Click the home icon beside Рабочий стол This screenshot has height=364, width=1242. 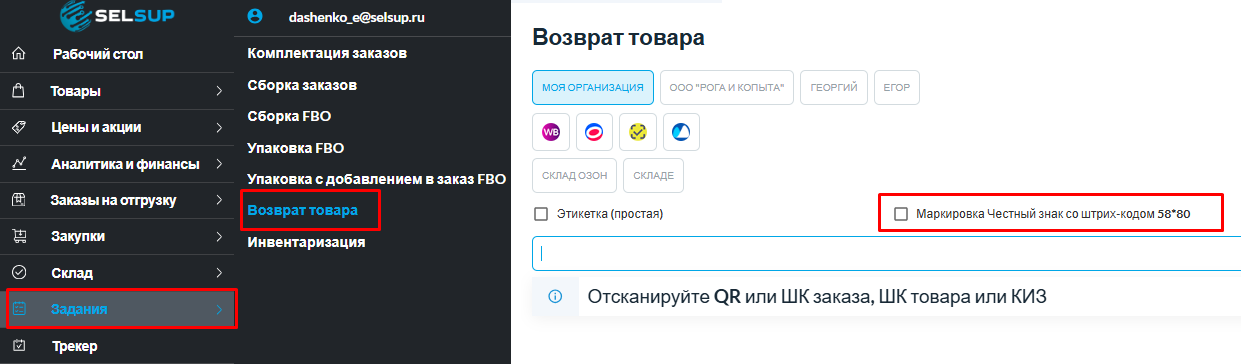tap(18, 54)
